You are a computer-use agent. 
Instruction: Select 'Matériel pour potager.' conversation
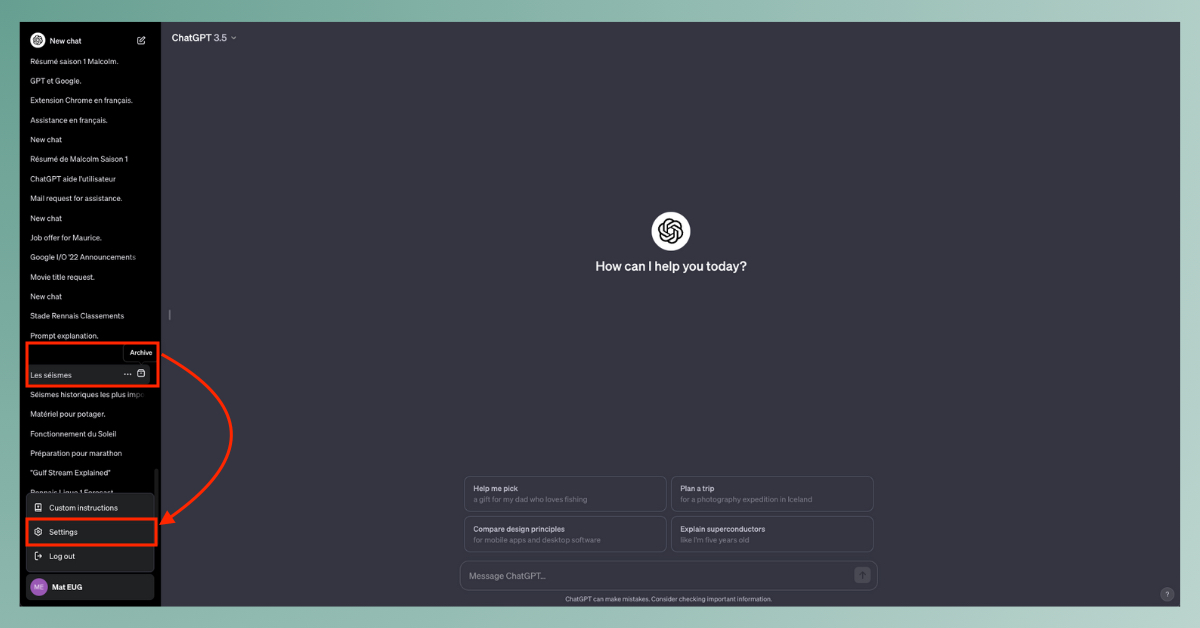68,414
